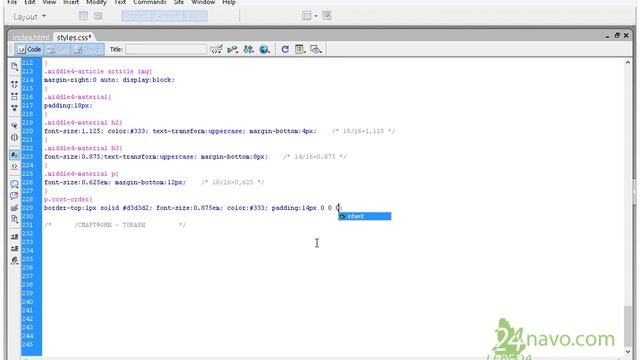
Task: Click the Tabular Data icon
Action: click(x=327, y=16)
